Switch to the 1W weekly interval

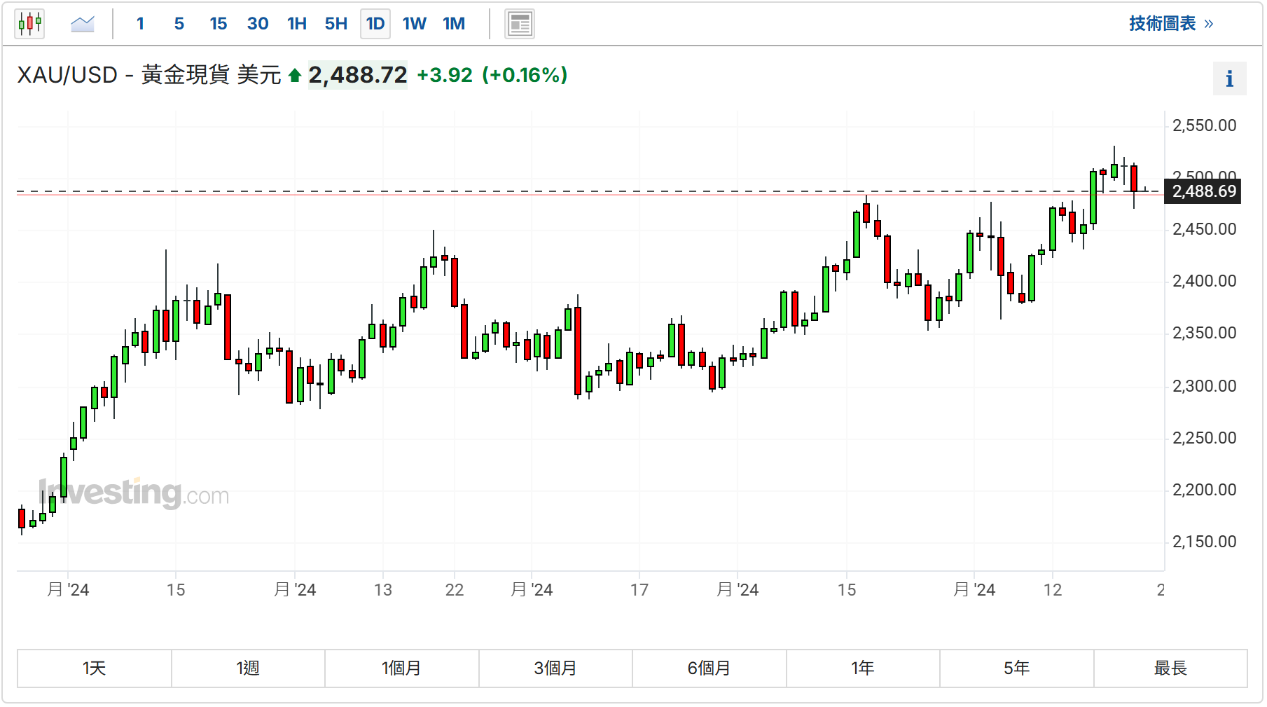[x=414, y=23]
